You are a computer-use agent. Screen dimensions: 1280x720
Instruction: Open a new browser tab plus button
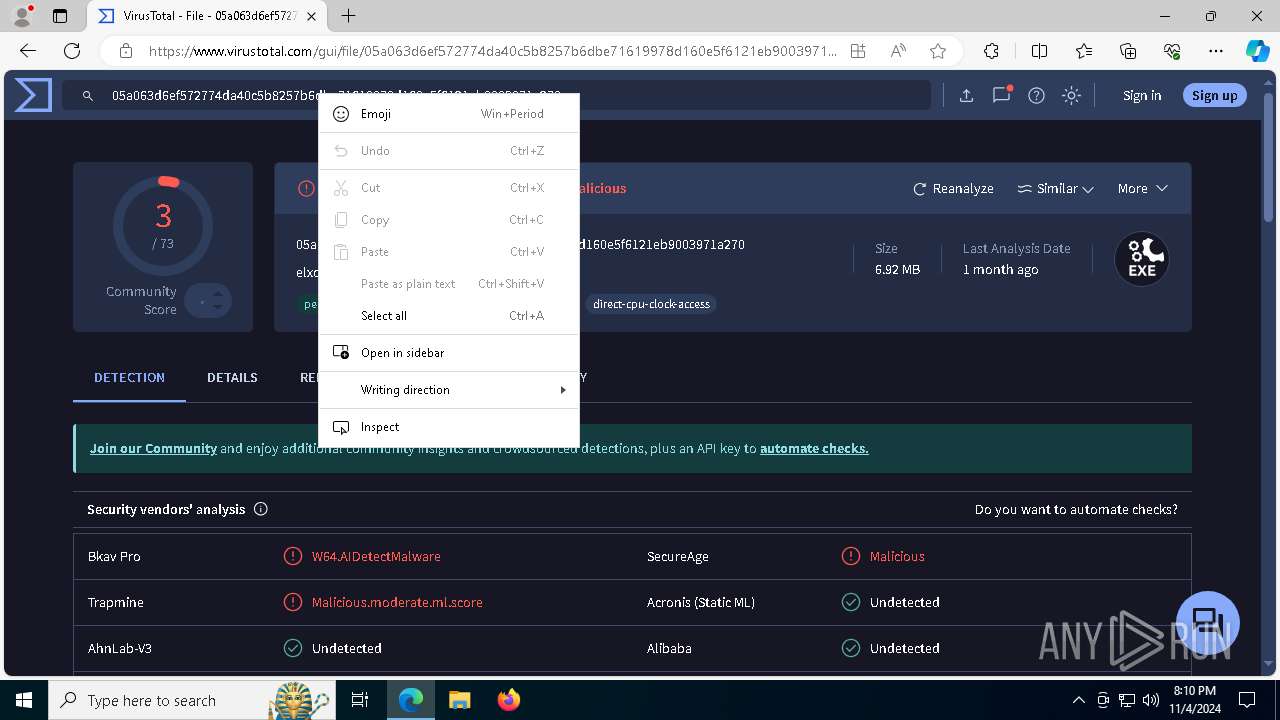(x=348, y=16)
